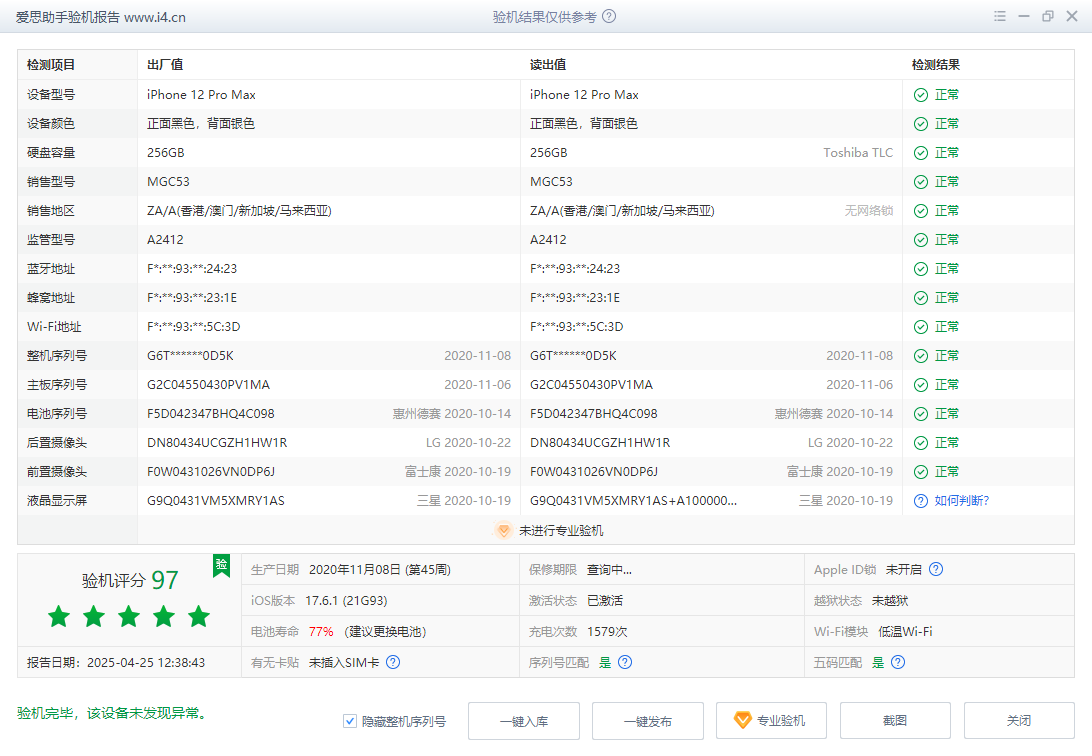Click the 无网络锁 label
Image resolution: width=1092 pixels, height=756 pixels.
[869, 211]
